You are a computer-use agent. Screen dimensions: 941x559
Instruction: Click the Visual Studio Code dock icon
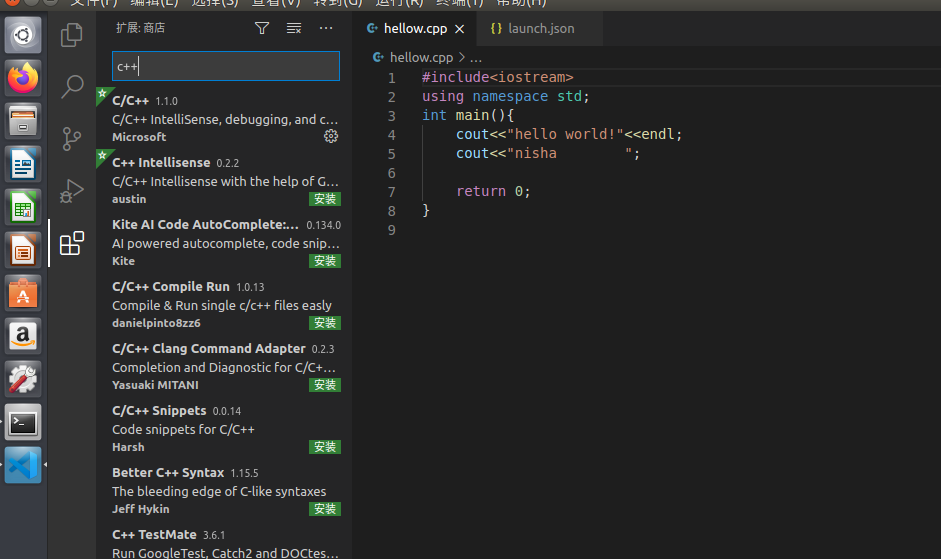point(23,465)
